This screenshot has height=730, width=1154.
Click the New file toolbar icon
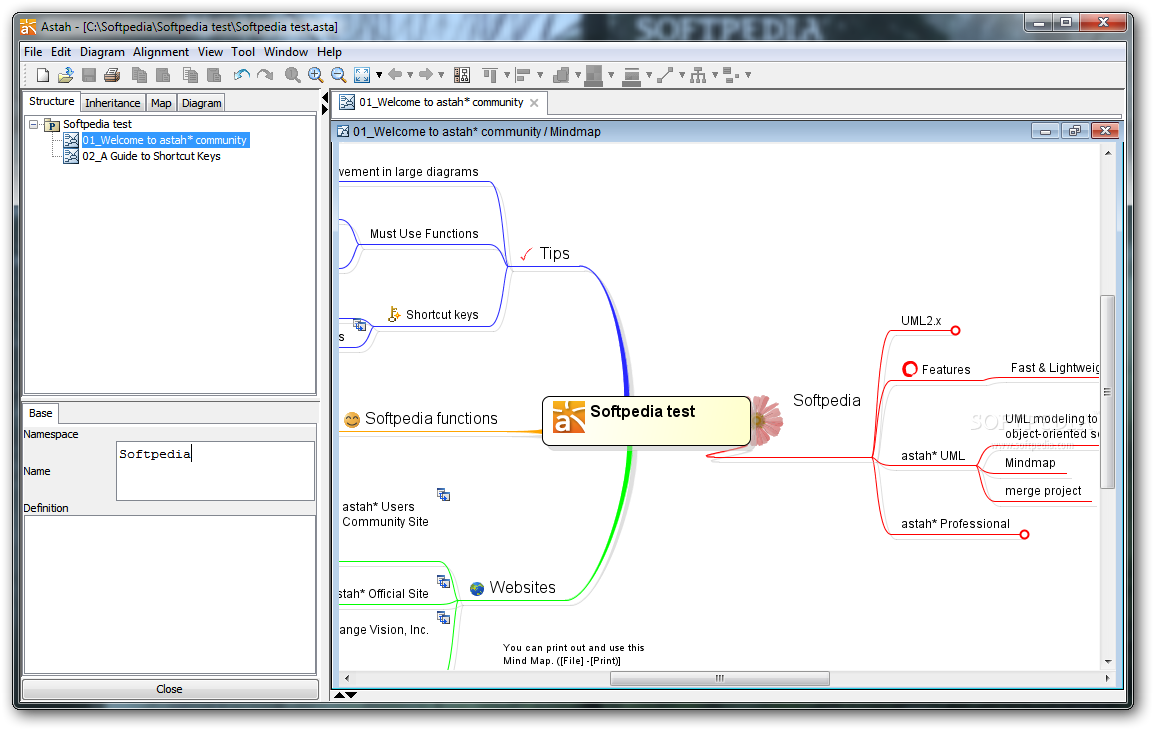43,75
